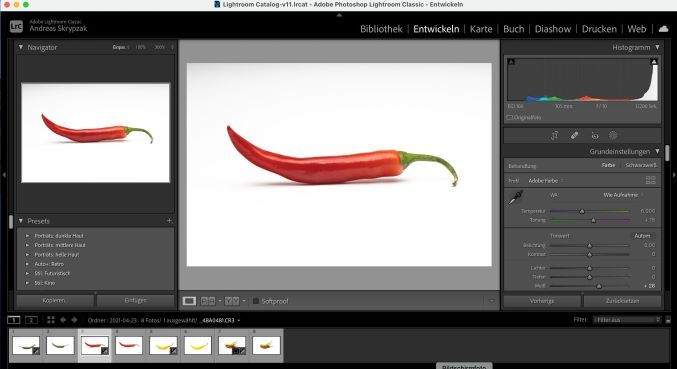The image size is (677, 369).
Task: Open the Adobe Farbe profile dropdown
Action: 545,180
